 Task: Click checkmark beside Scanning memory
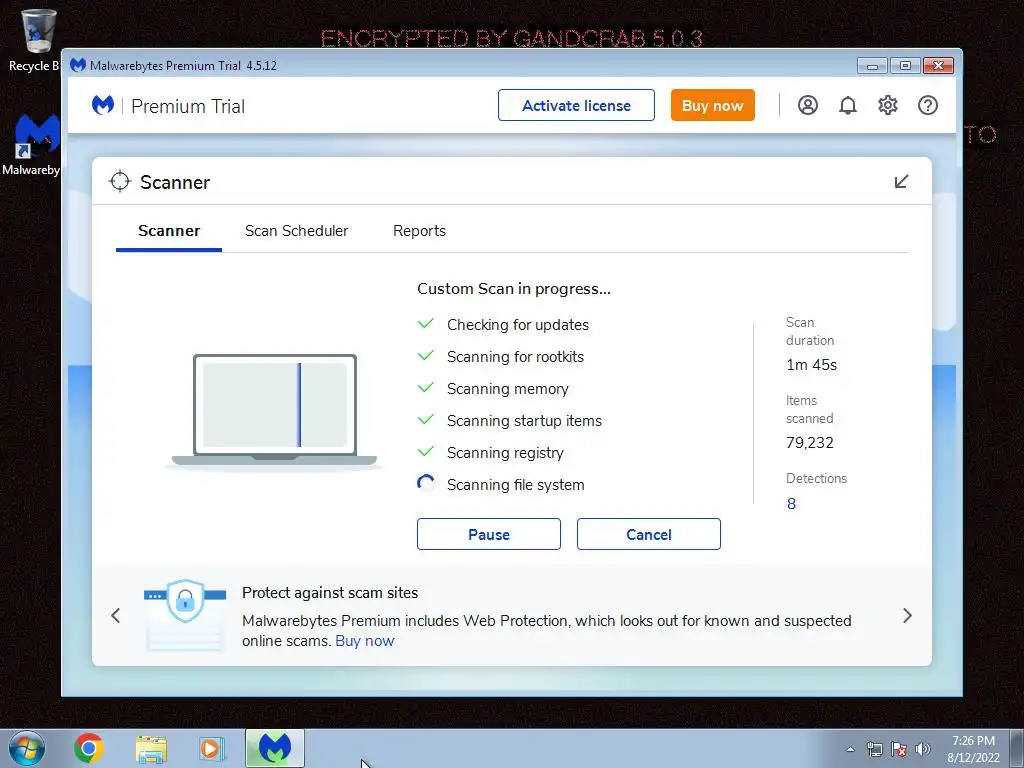coord(426,388)
